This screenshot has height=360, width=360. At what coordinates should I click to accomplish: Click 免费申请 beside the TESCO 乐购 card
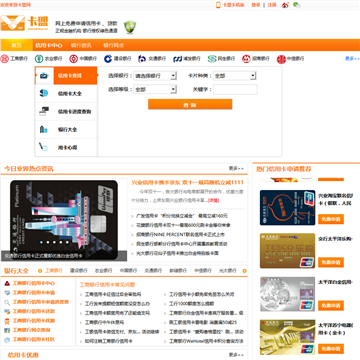click(x=331, y=262)
